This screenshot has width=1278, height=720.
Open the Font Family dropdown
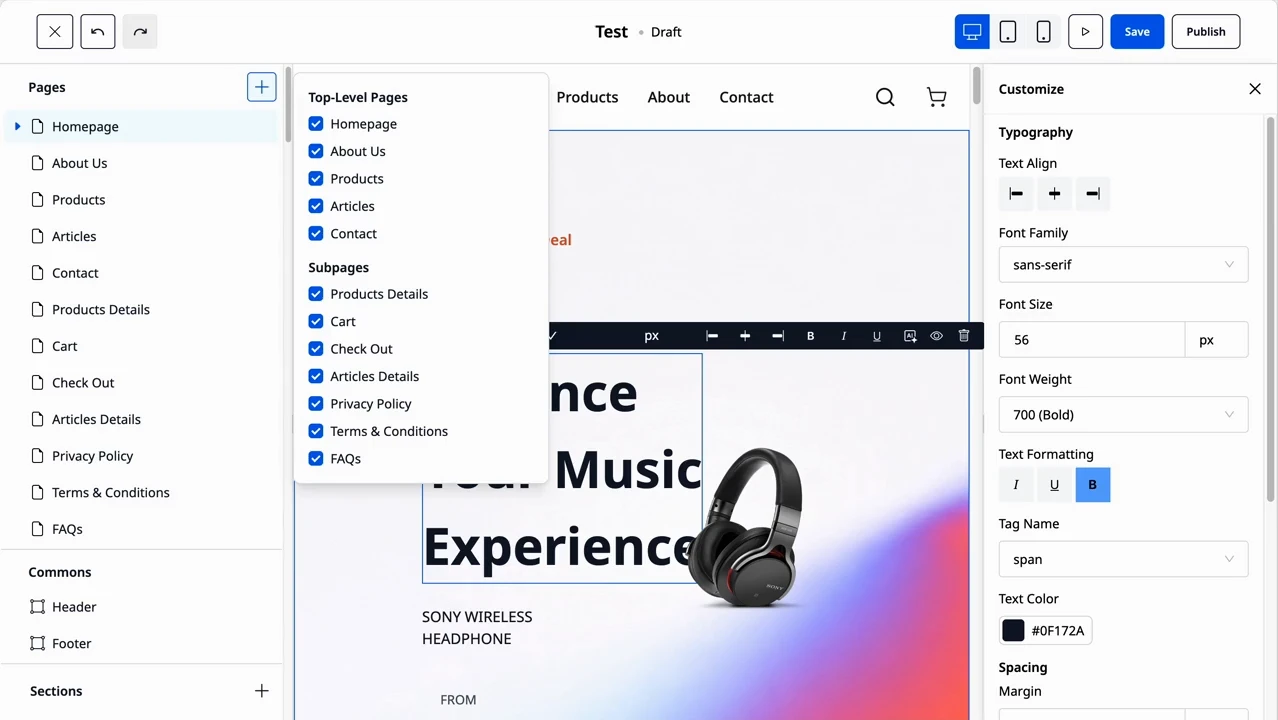coord(1123,265)
